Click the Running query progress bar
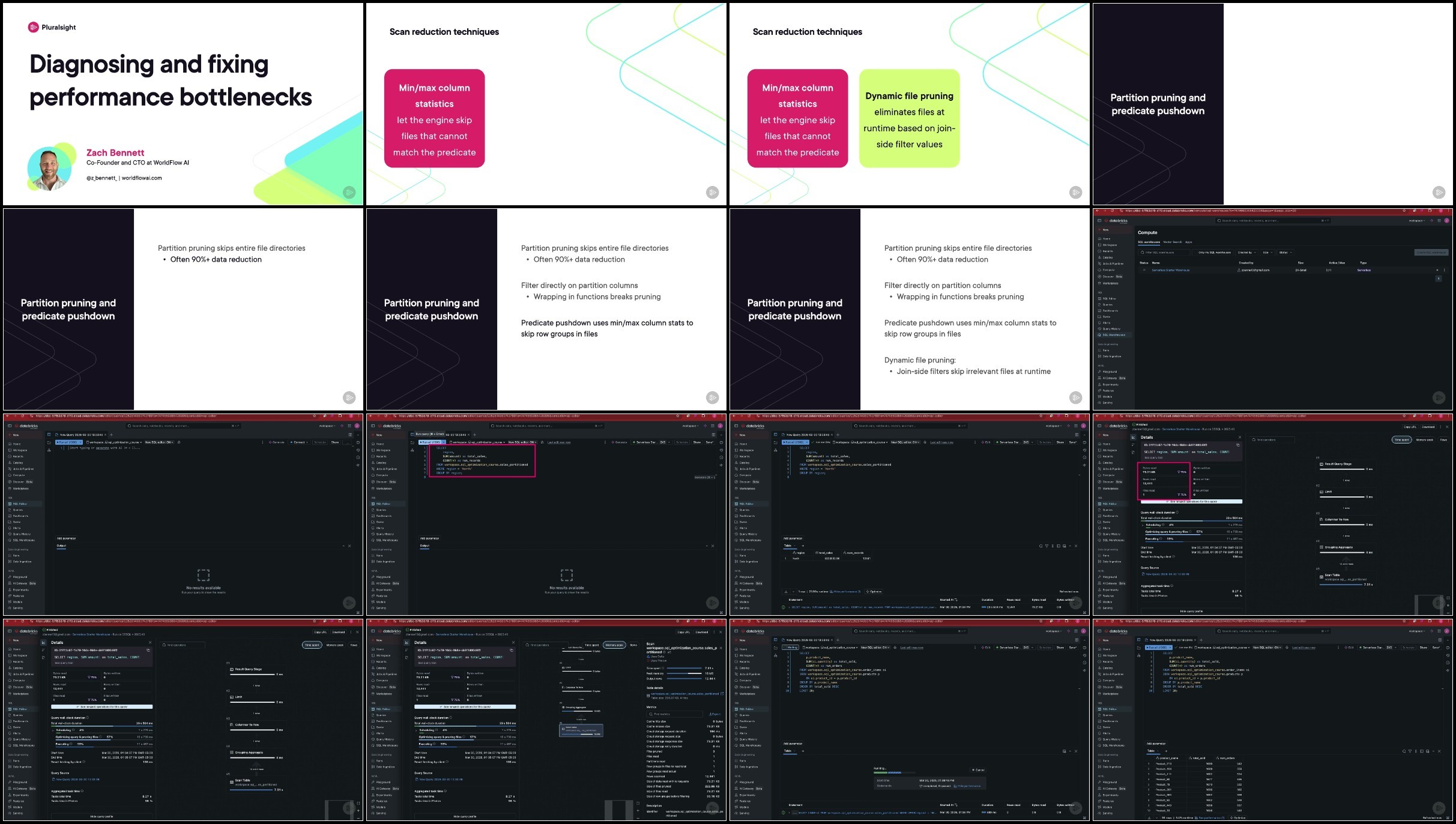The image size is (1456, 824). [895, 772]
